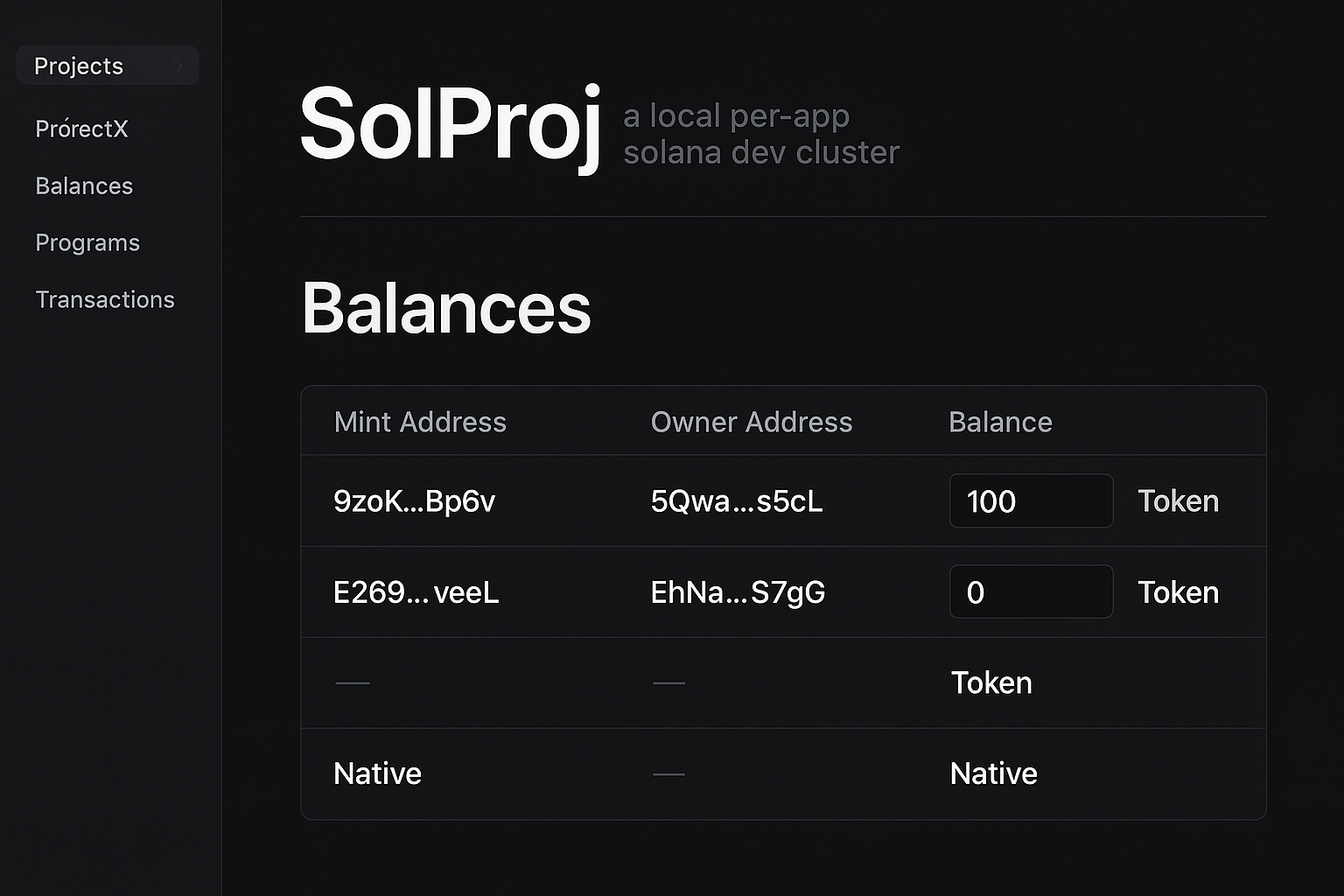Click the Balance column header
Viewport: 1344px width, 896px height.
(1000, 422)
